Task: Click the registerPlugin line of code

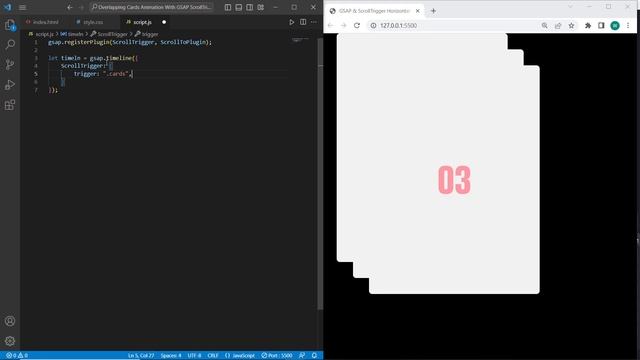Action: 130,42
